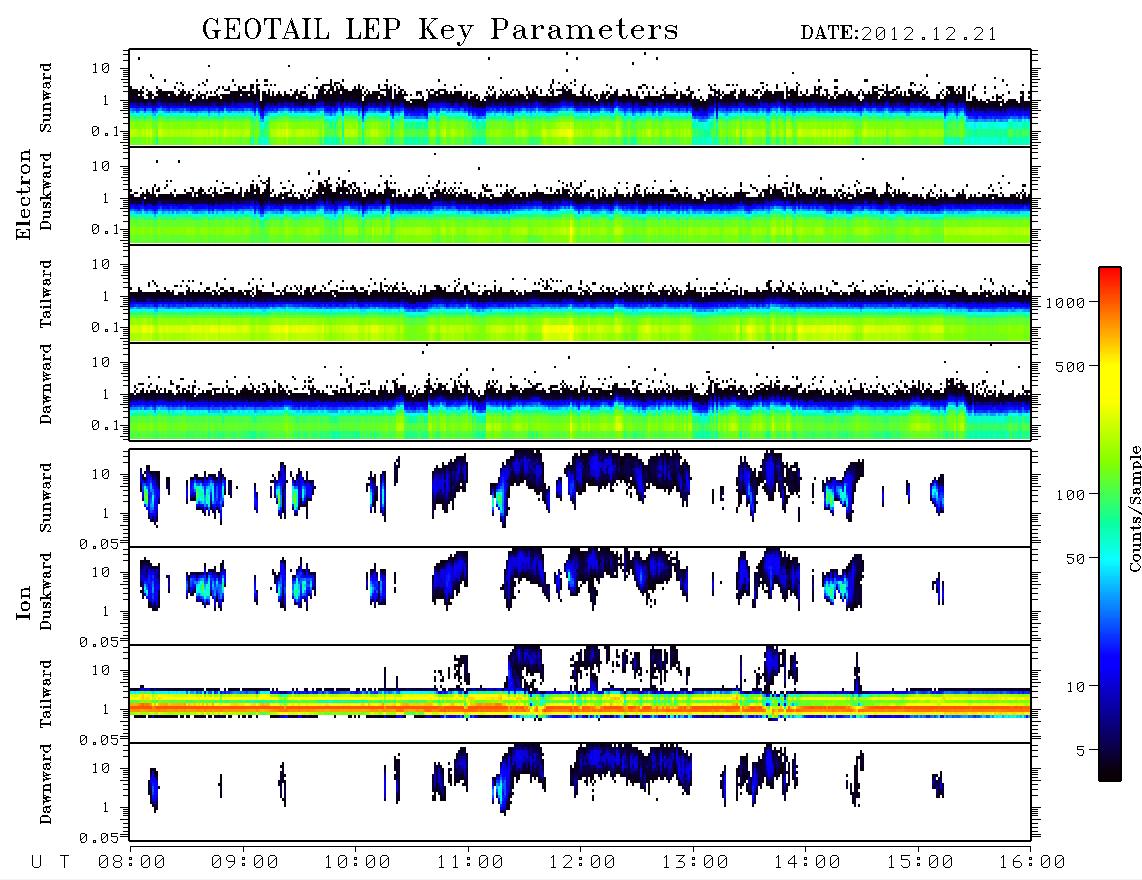Click the Ion Duskward direction label

click(x=46, y=591)
